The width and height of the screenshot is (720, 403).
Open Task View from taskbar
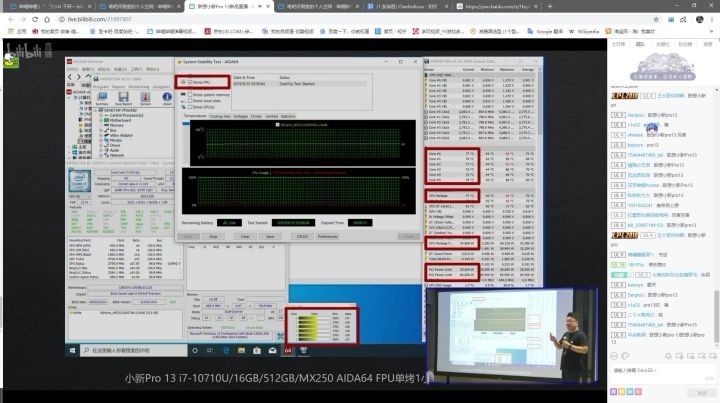210,350
